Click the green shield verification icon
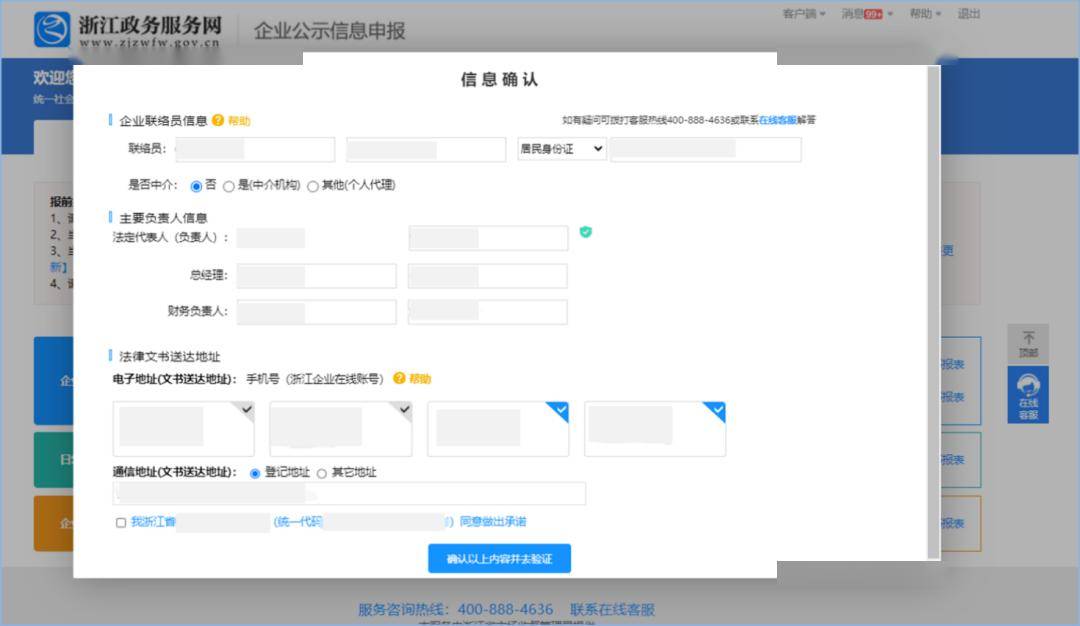1080x626 pixels. coord(585,232)
